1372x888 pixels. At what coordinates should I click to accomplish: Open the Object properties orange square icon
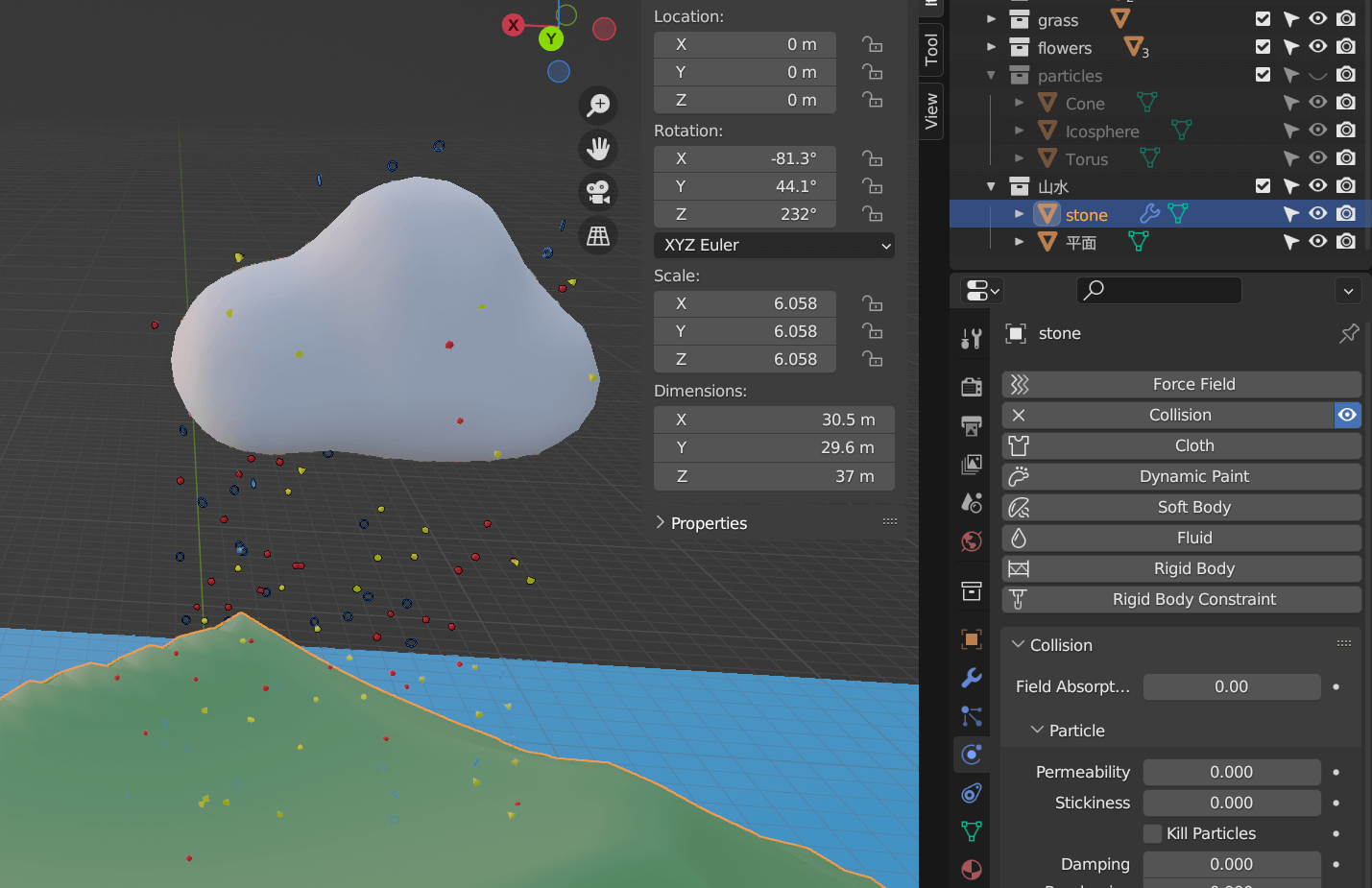[x=972, y=639]
